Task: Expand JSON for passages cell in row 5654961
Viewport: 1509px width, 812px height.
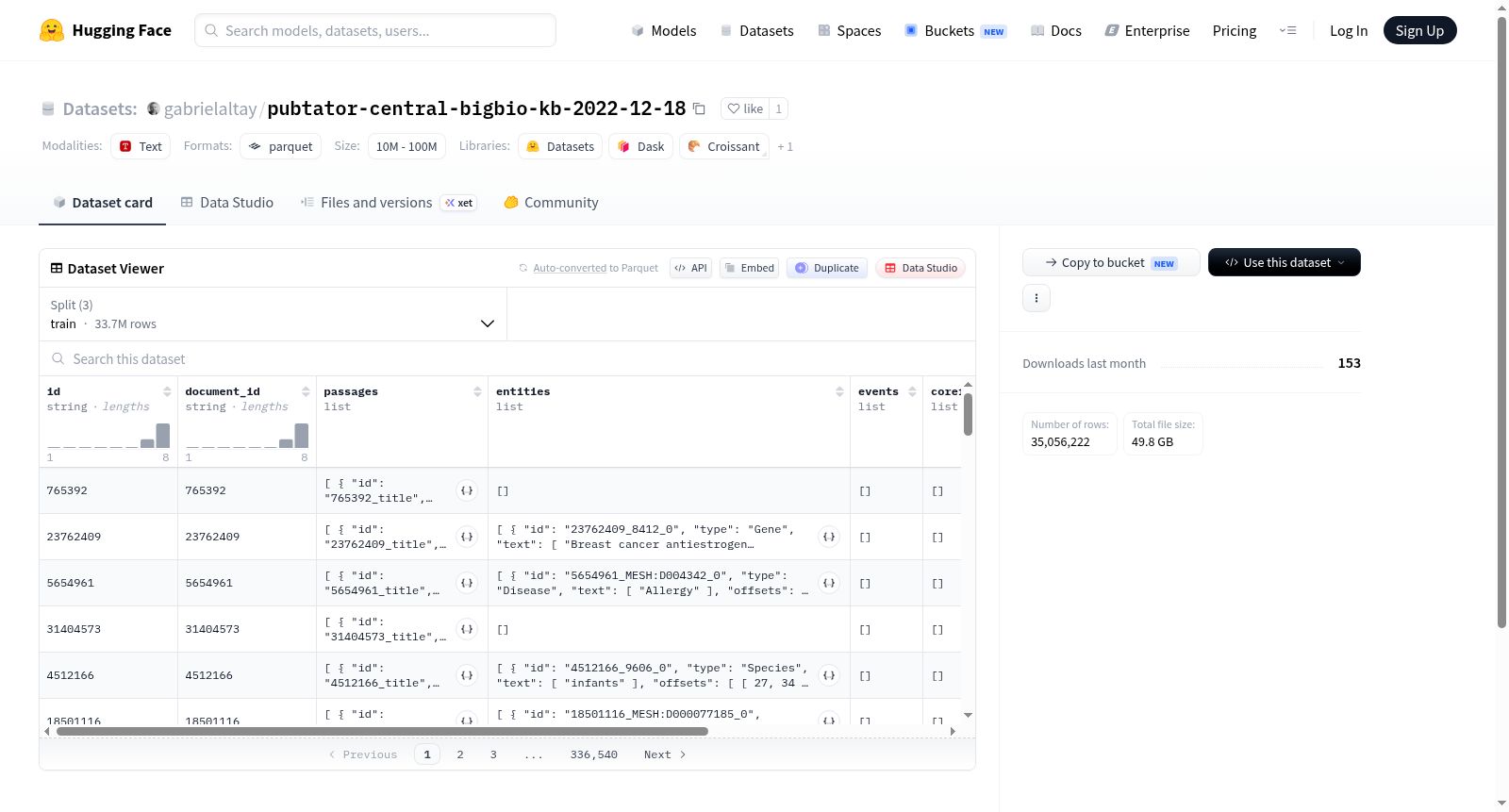Action: point(467,583)
